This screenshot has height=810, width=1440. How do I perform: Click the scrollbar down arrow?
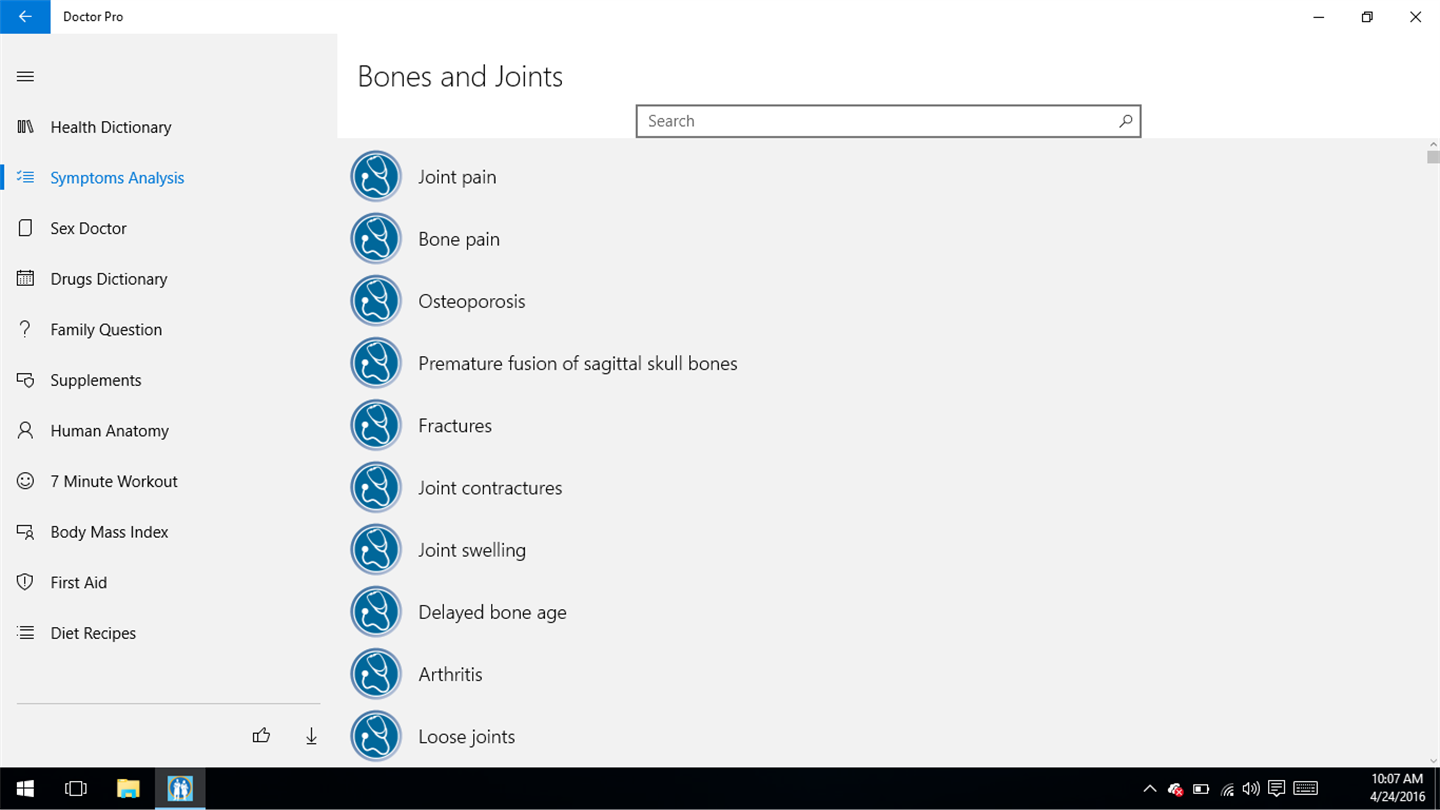pos(1433,761)
